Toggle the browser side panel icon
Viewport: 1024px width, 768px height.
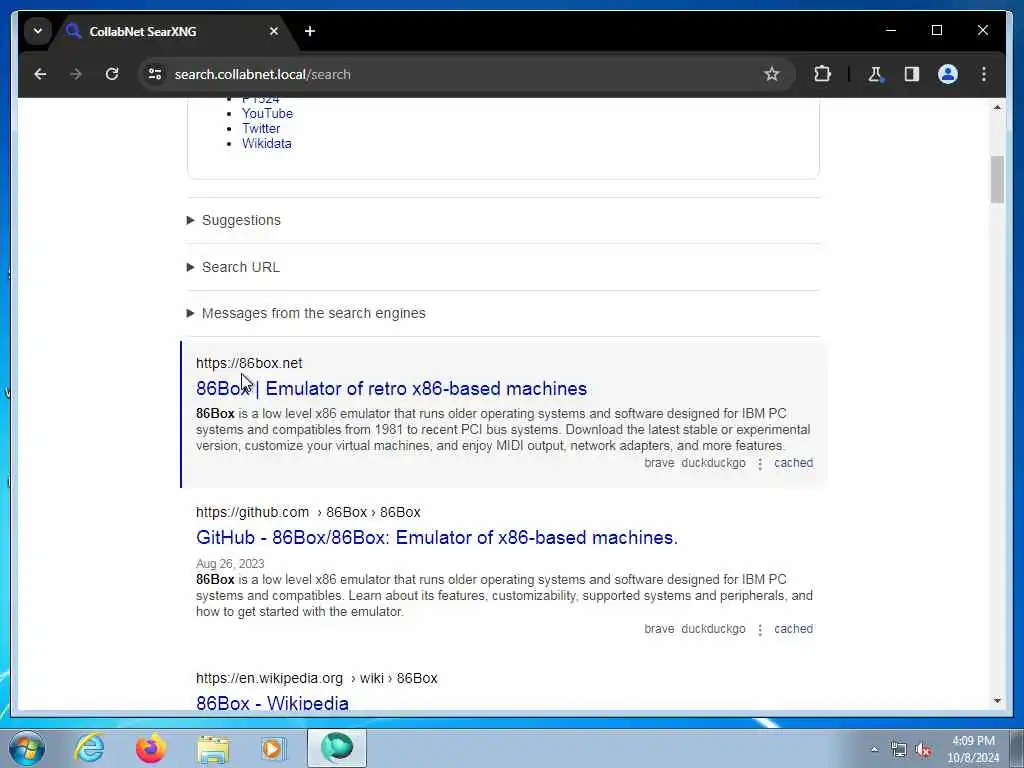point(912,74)
